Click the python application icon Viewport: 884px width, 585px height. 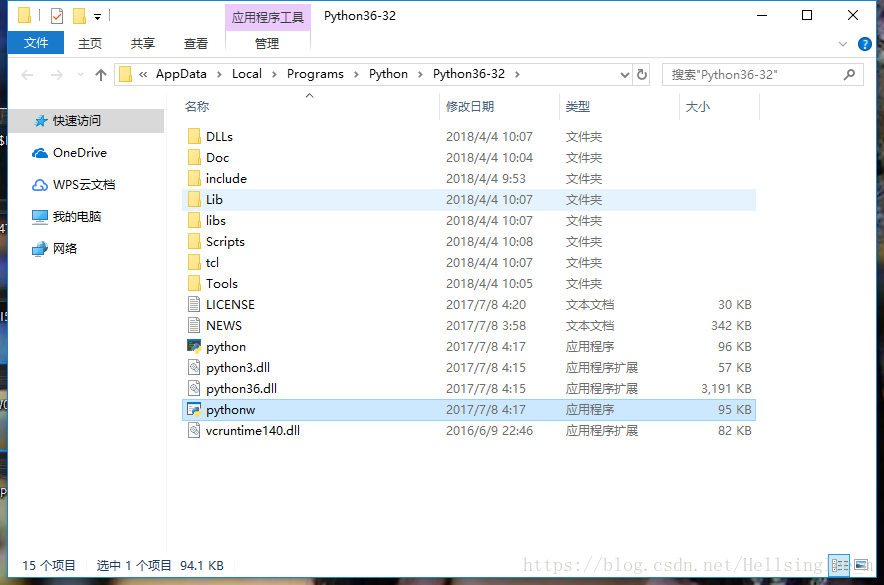point(194,346)
